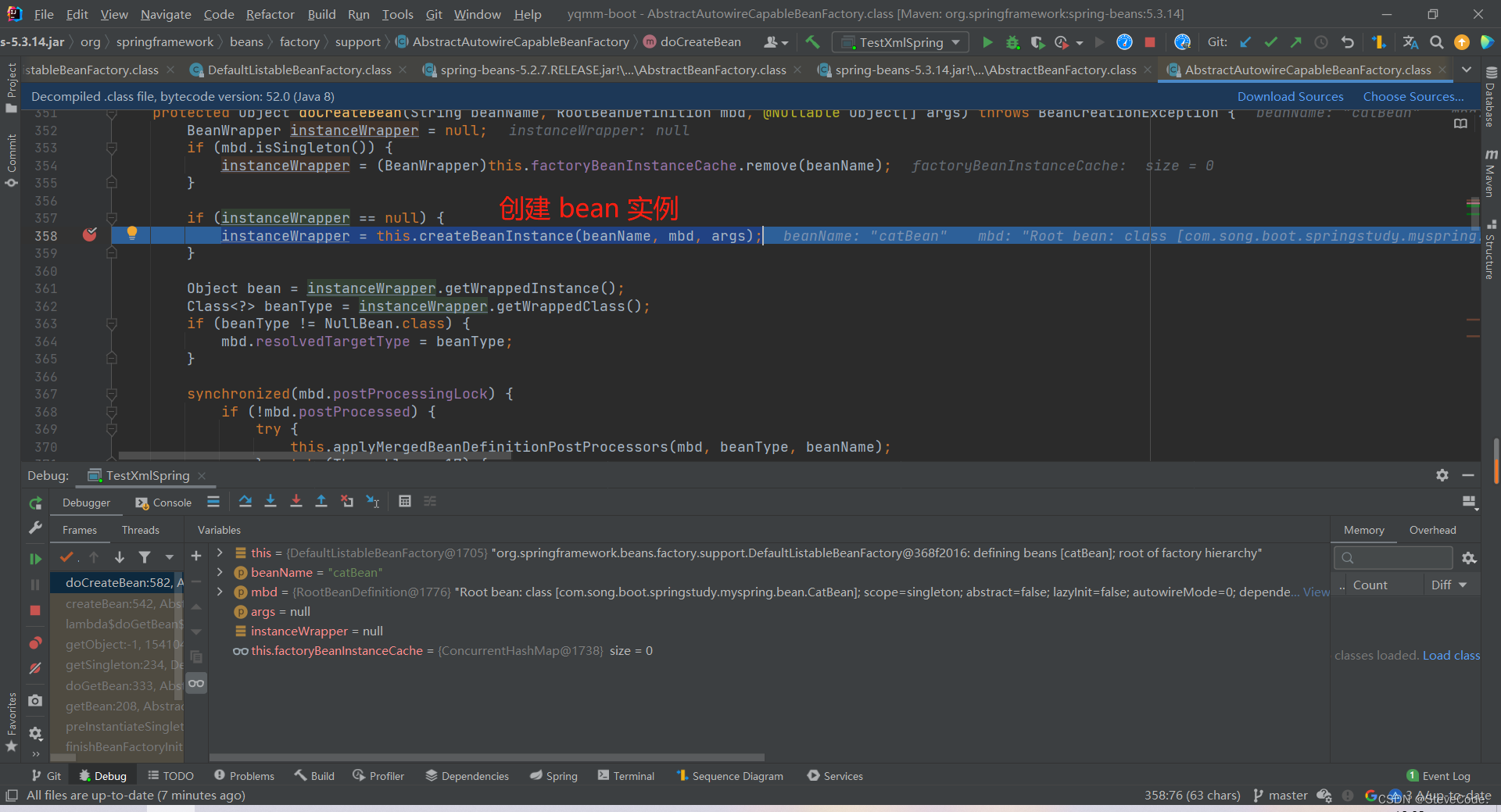Switch to DefaultListableBeanFactory.class tab

(x=299, y=70)
